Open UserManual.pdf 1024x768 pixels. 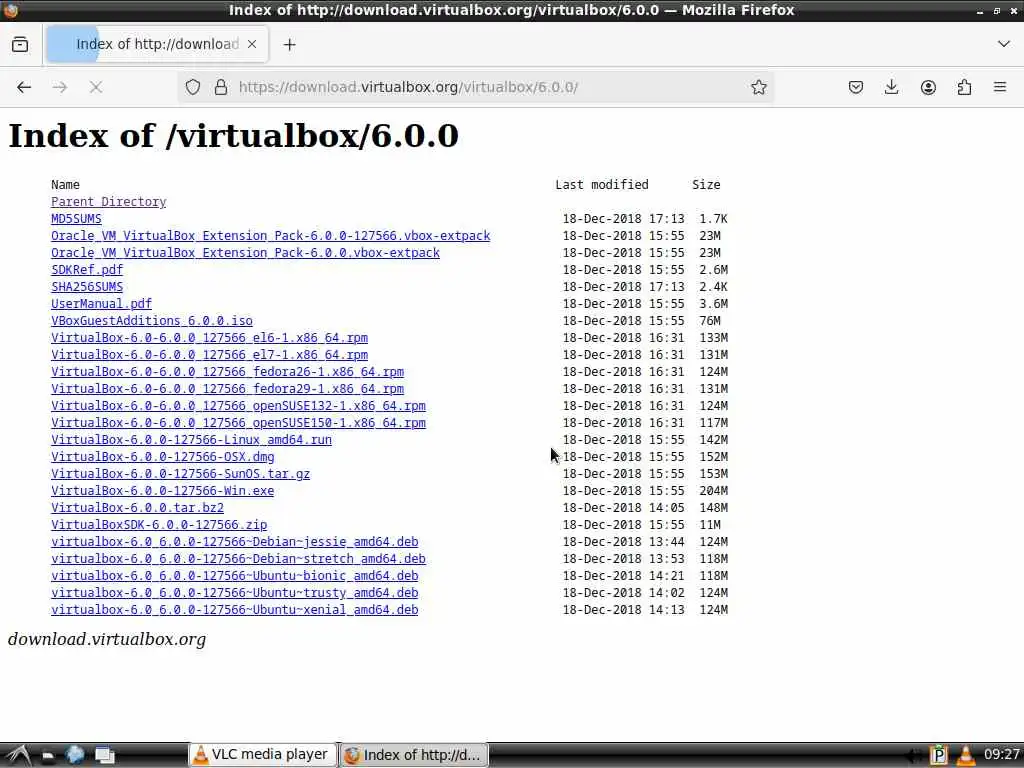coord(101,304)
